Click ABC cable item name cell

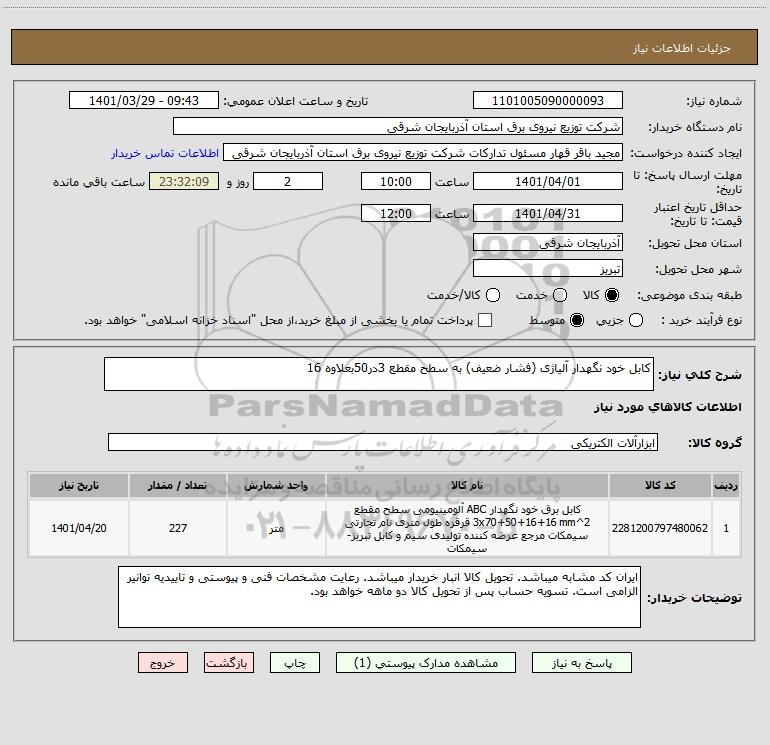tap(467, 528)
